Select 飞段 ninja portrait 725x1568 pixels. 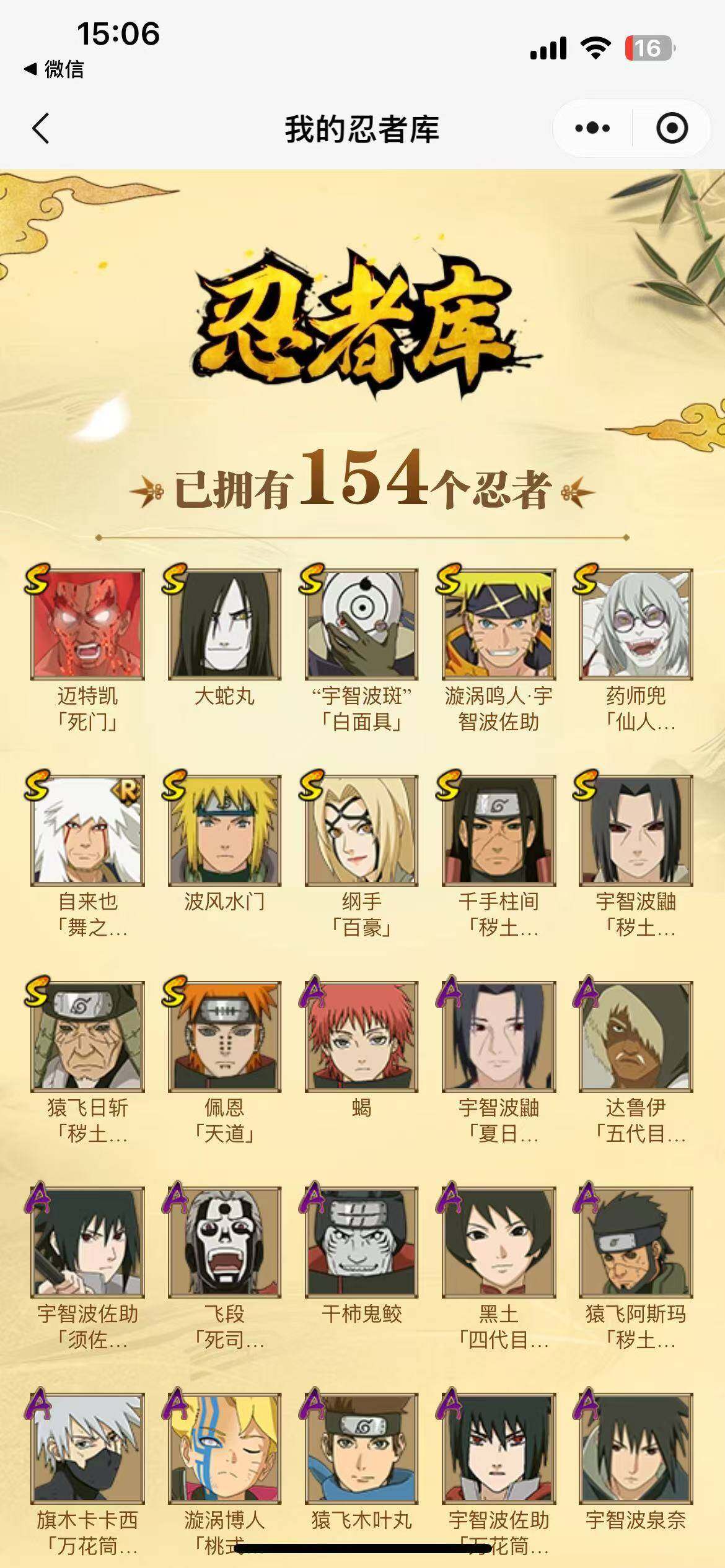[224, 1243]
